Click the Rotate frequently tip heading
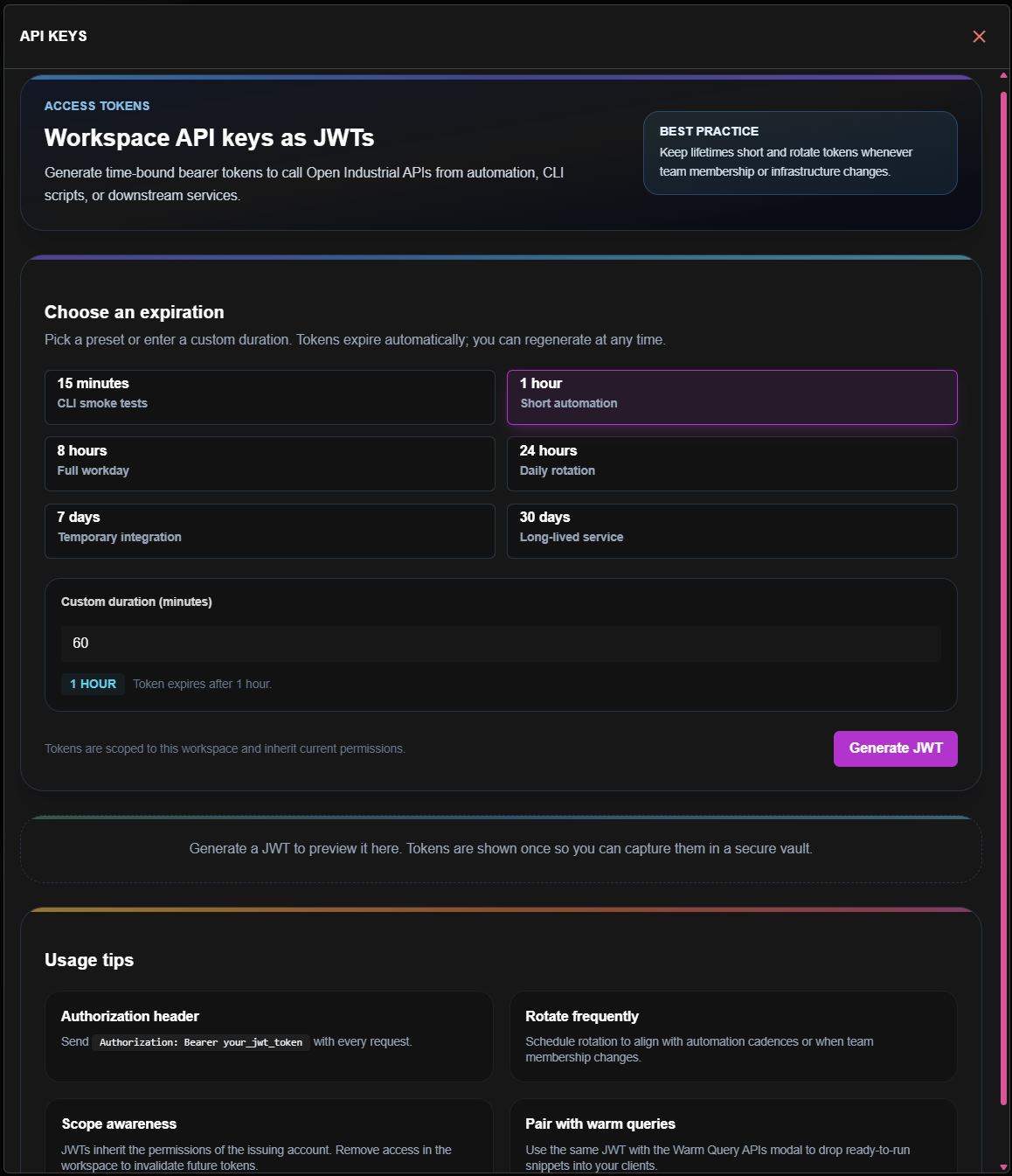Image resolution: width=1012 pixels, height=1176 pixels. [x=582, y=1016]
